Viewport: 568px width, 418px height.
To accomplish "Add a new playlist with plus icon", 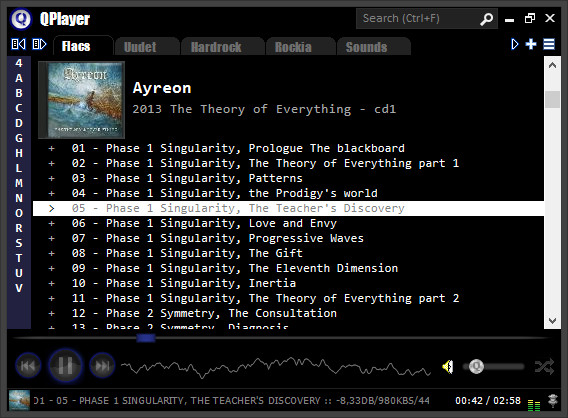I will click(x=531, y=44).
